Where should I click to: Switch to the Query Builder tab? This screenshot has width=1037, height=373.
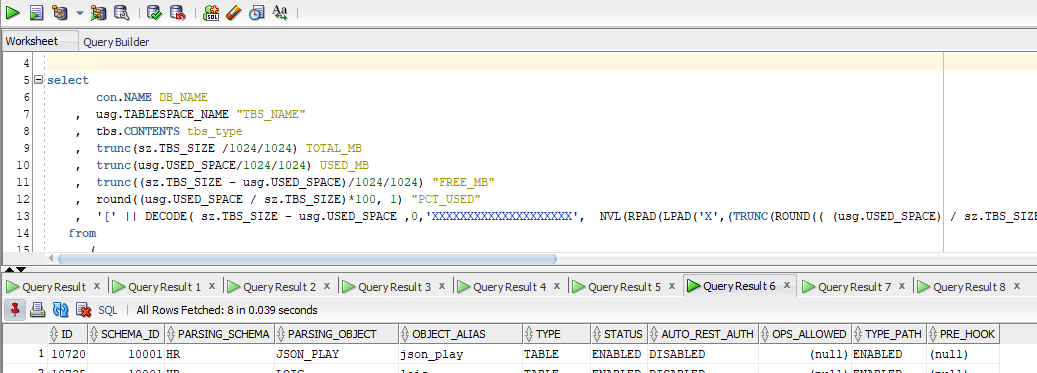pos(116,42)
